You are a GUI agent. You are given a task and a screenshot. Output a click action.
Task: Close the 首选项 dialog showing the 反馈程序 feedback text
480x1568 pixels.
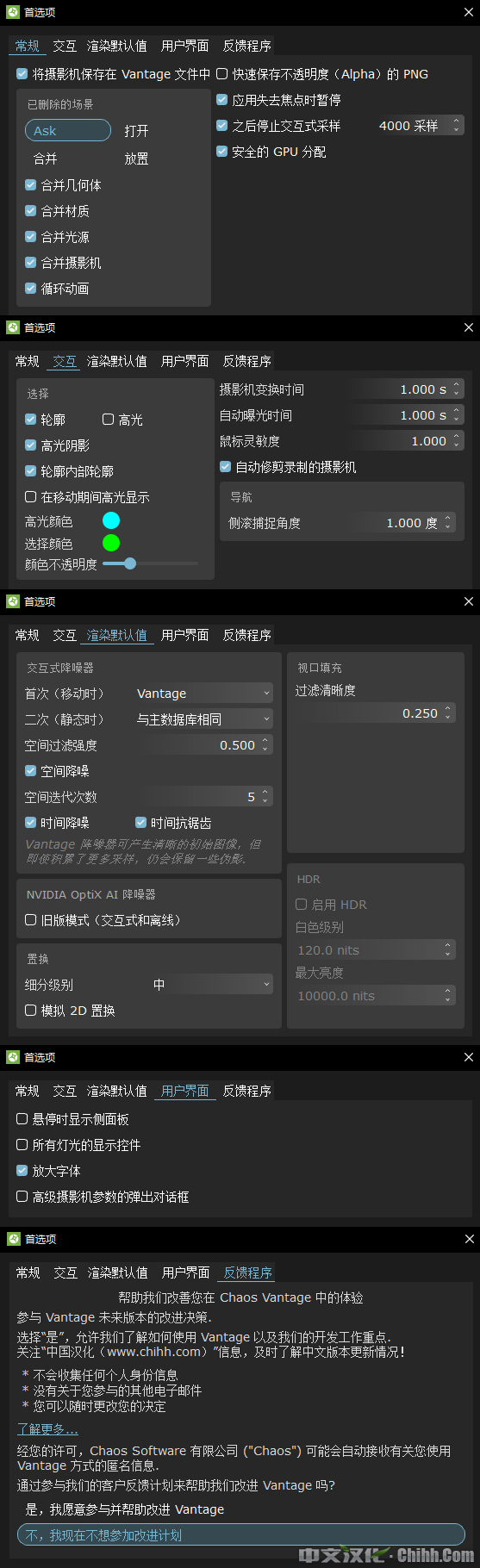(468, 1238)
